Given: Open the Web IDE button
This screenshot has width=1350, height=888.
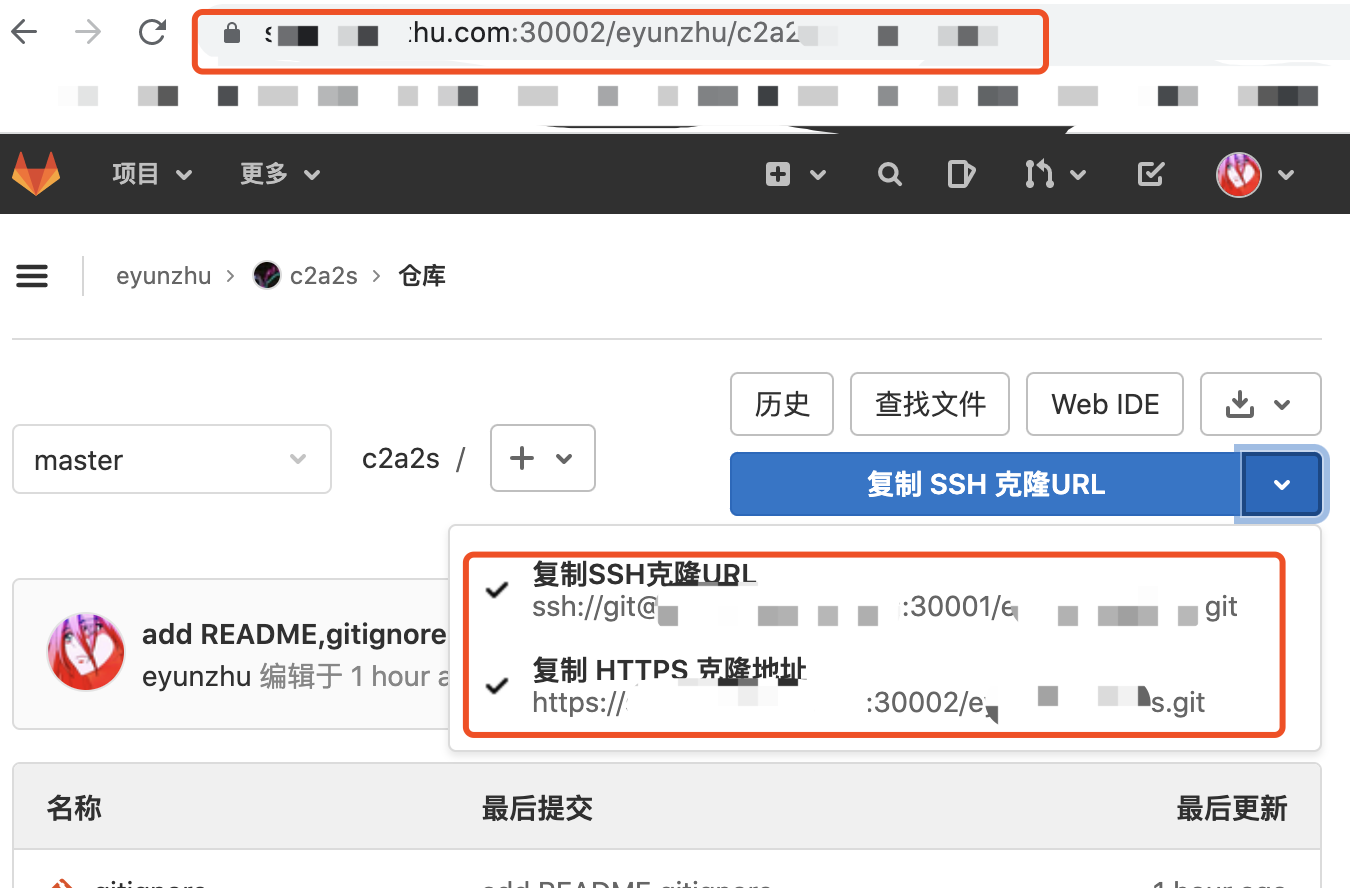Looking at the screenshot, I should tap(1105, 404).
